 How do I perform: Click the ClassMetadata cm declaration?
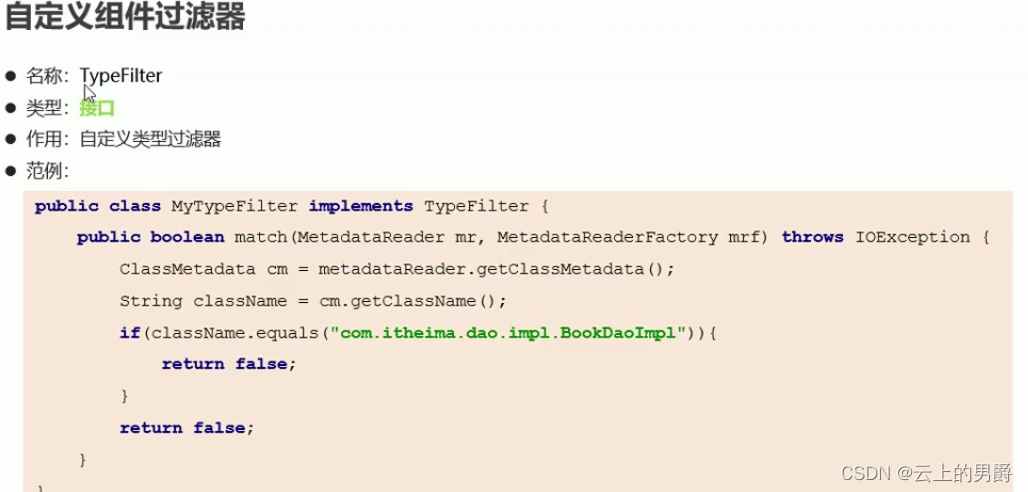pos(203,270)
